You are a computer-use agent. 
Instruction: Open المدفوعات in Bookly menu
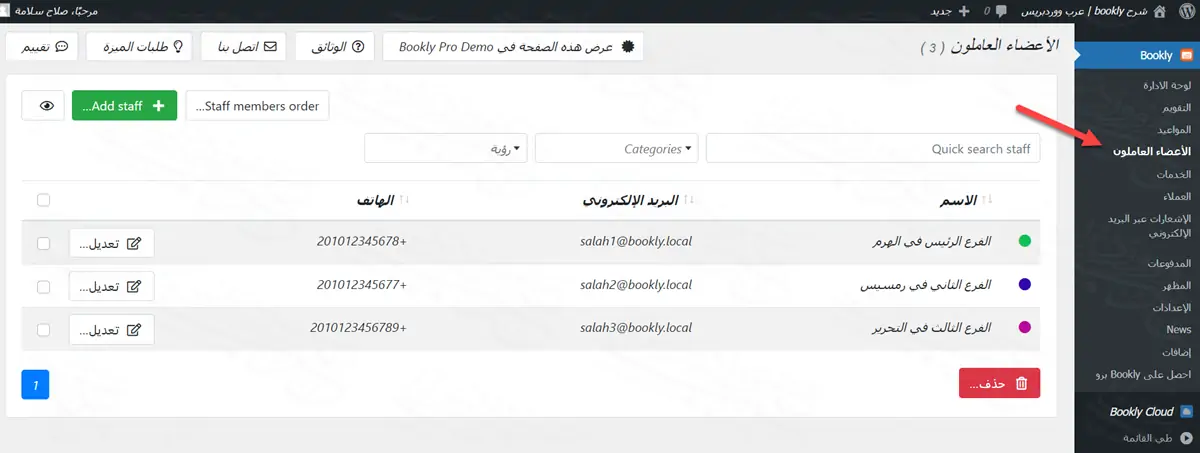point(1169,263)
